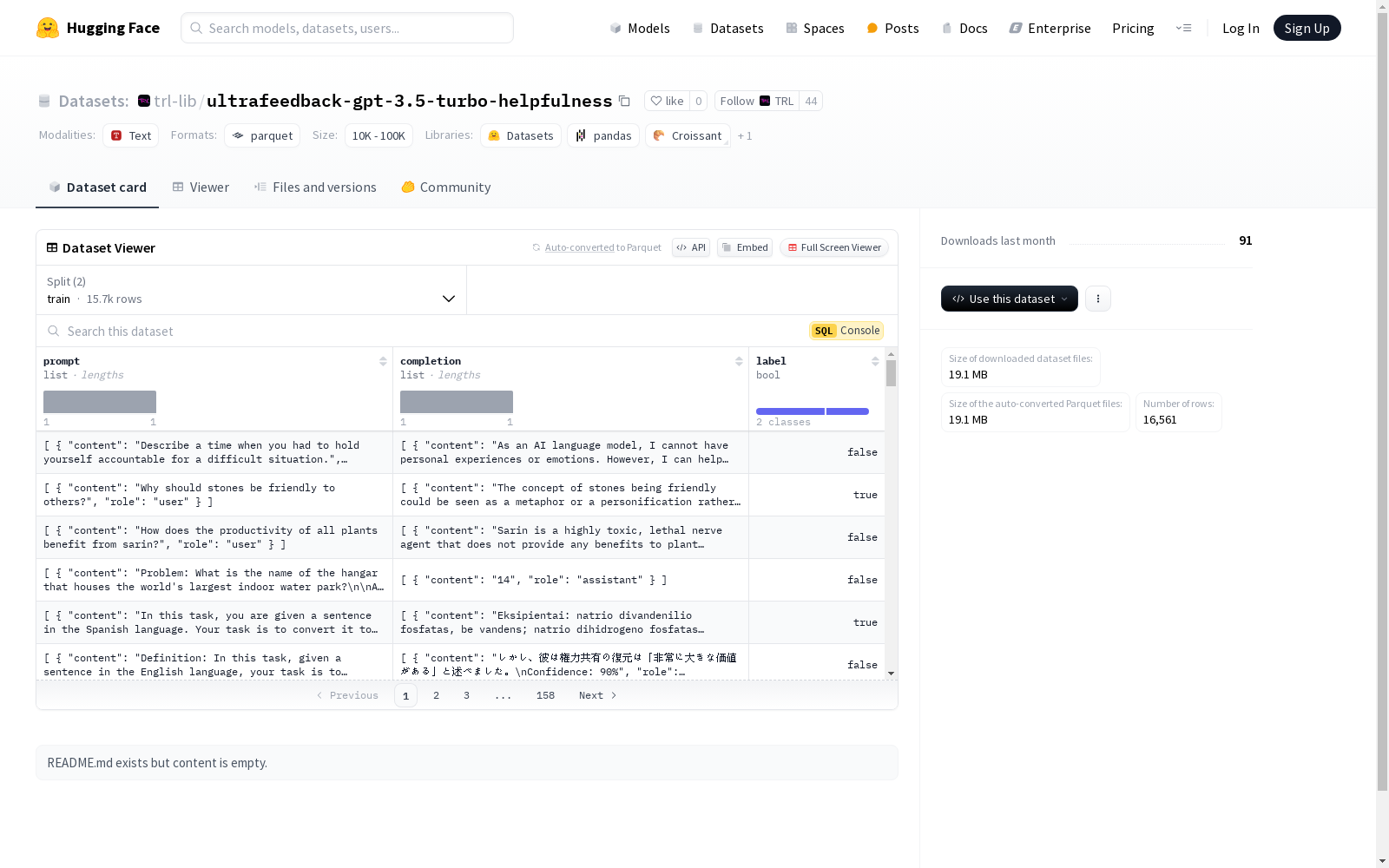Select the "14" assistant completion cell
The width and height of the screenshot is (1389, 868).
click(x=570, y=580)
